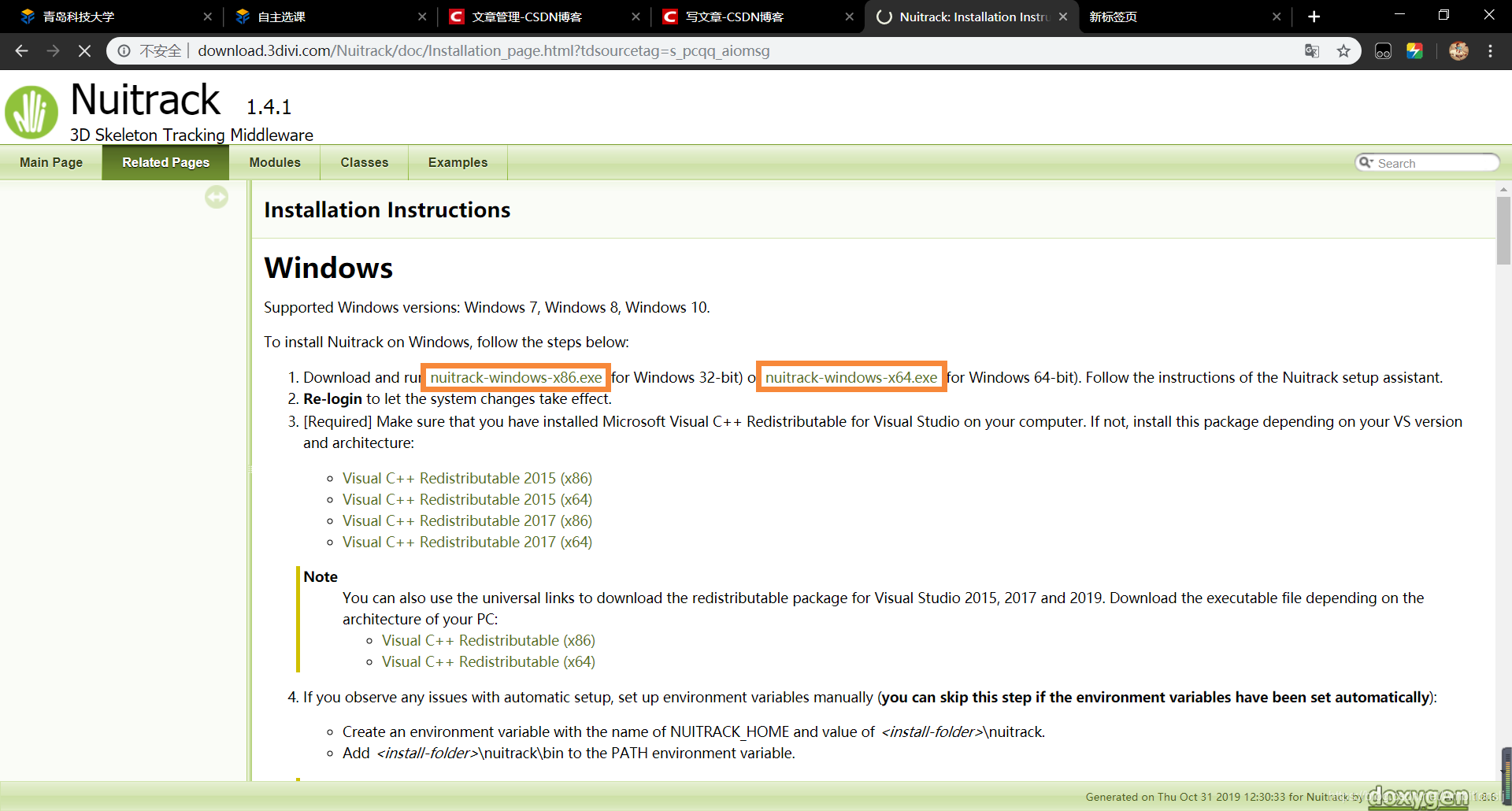Open the Chrome three-dot menu
The width and height of the screenshot is (1512, 811).
(x=1490, y=51)
